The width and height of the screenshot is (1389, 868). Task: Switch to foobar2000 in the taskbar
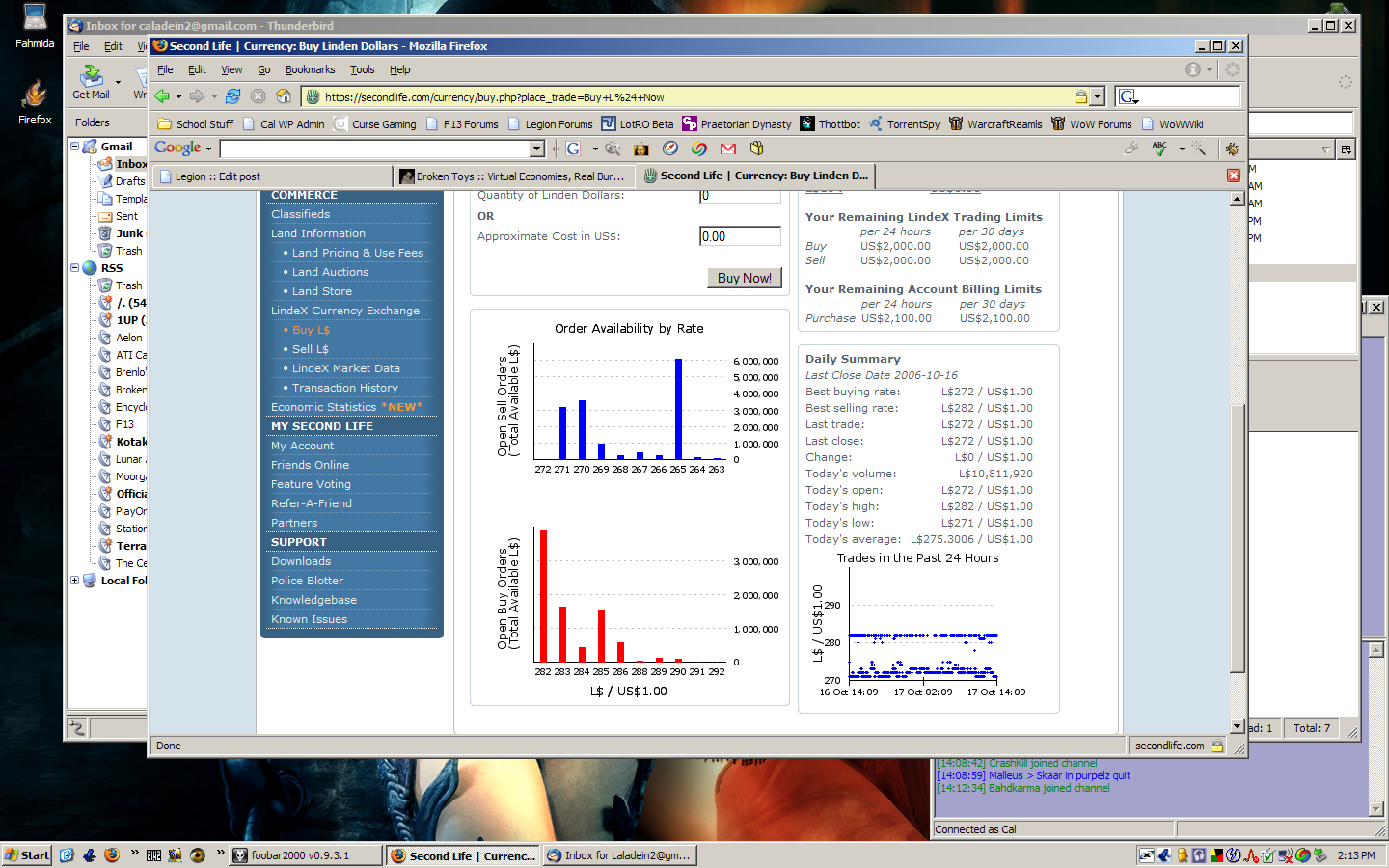pos(305,855)
